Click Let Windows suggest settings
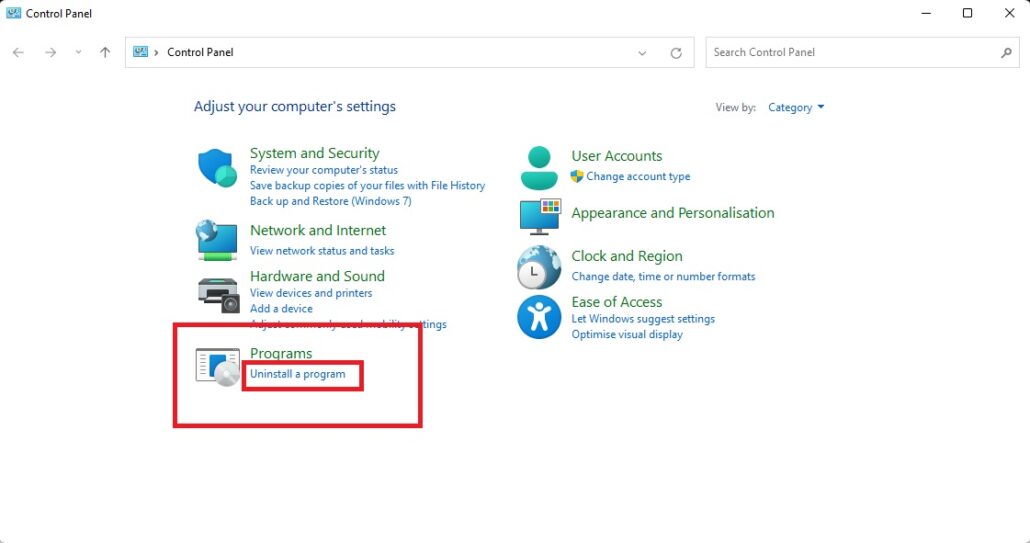The width and height of the screenshot is (1030, 543). coord(643,319)
